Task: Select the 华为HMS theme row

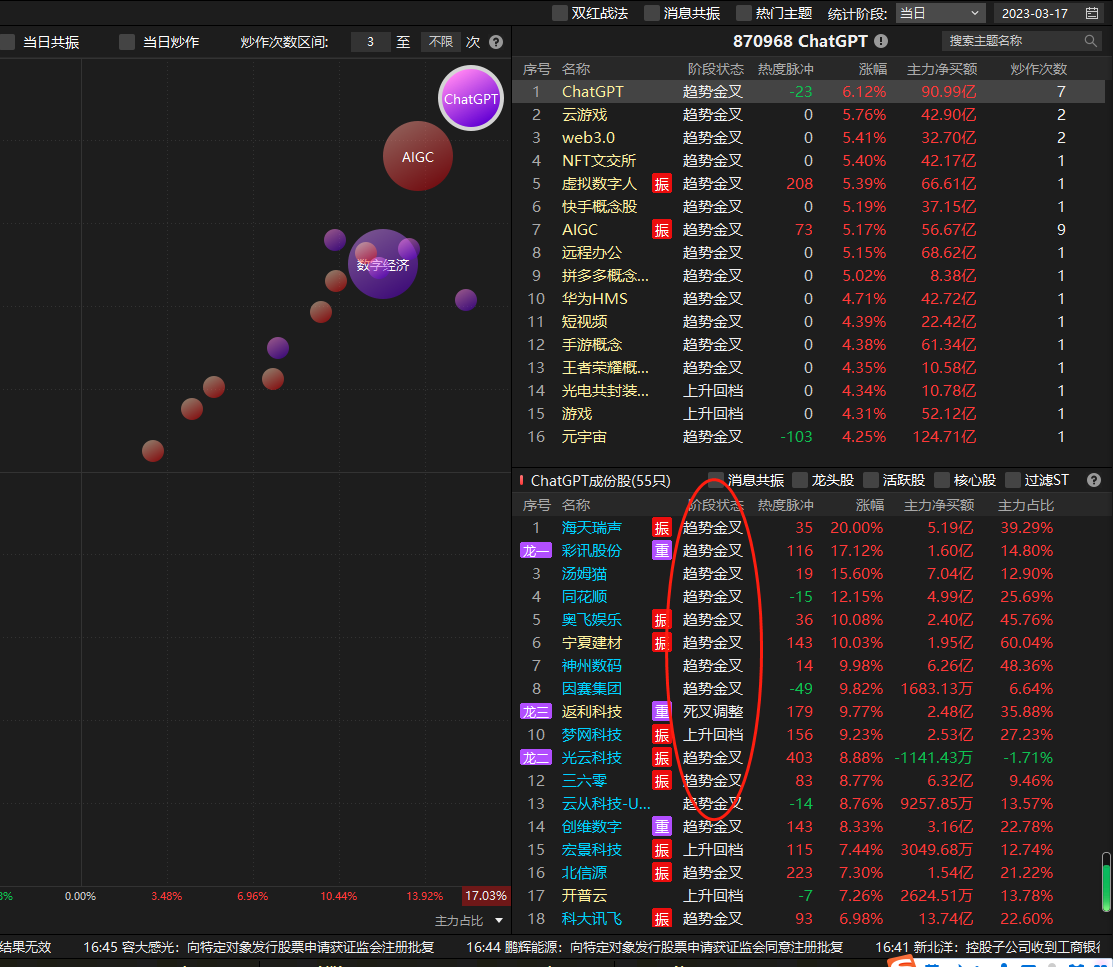Action: point(808,299)
